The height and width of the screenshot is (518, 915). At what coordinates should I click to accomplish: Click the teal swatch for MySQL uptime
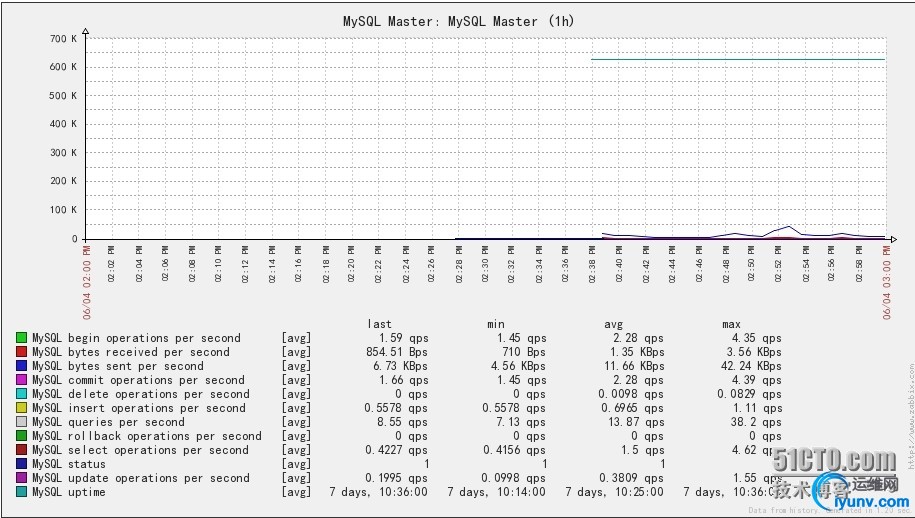click(x=22, y=492)
